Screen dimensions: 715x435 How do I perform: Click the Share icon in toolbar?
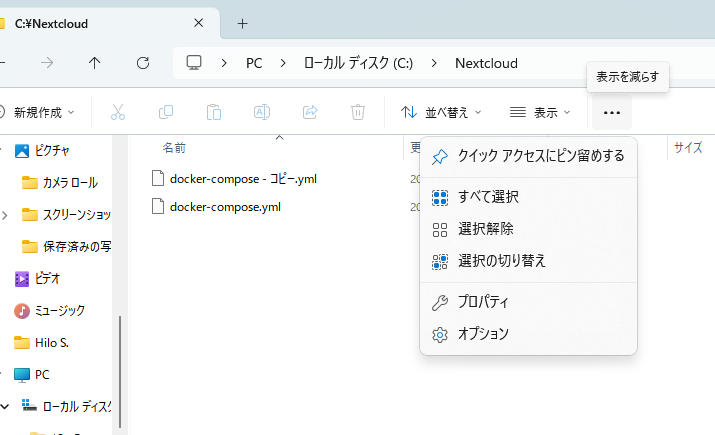pos(310,113)
